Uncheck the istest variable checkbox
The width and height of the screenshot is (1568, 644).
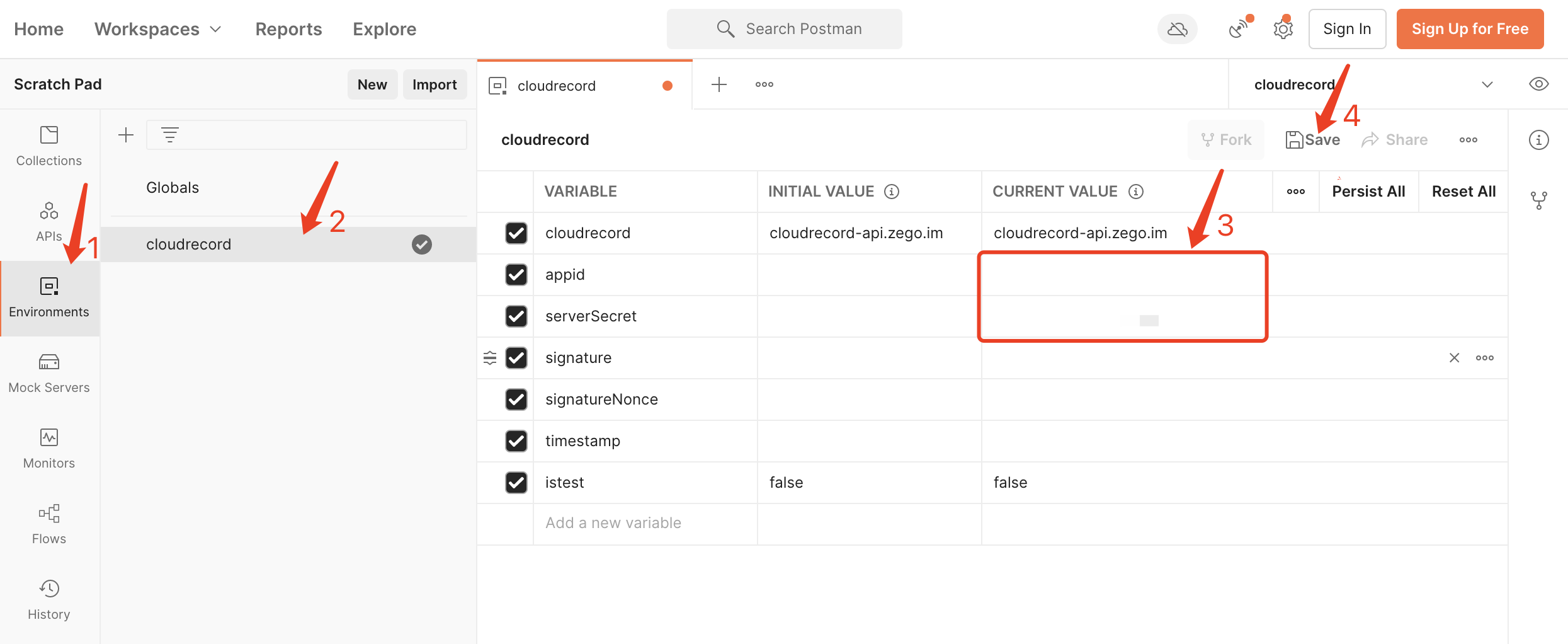tap(516, 483)
